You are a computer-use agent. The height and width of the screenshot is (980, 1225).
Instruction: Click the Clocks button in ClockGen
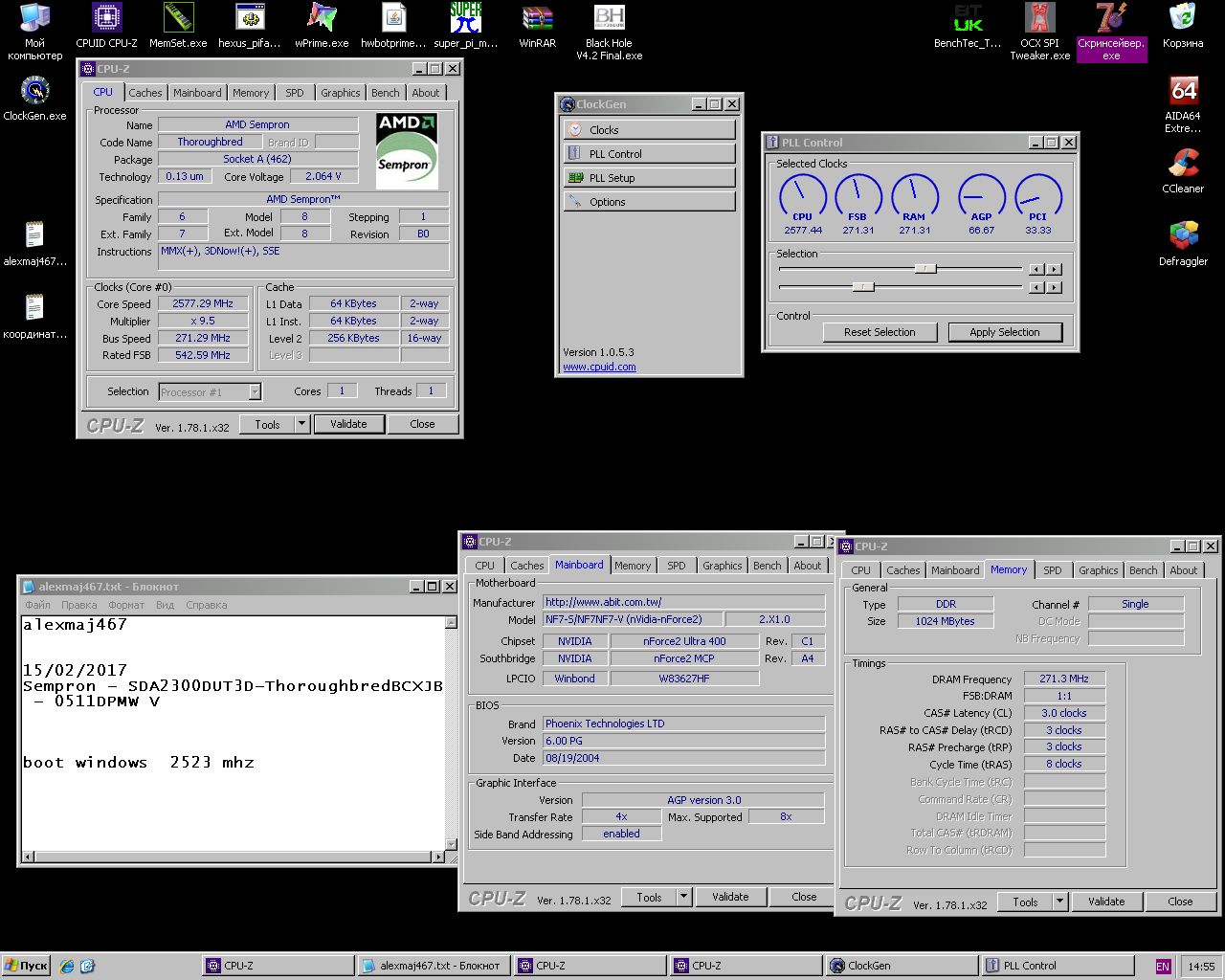click(x=650, y=129)
